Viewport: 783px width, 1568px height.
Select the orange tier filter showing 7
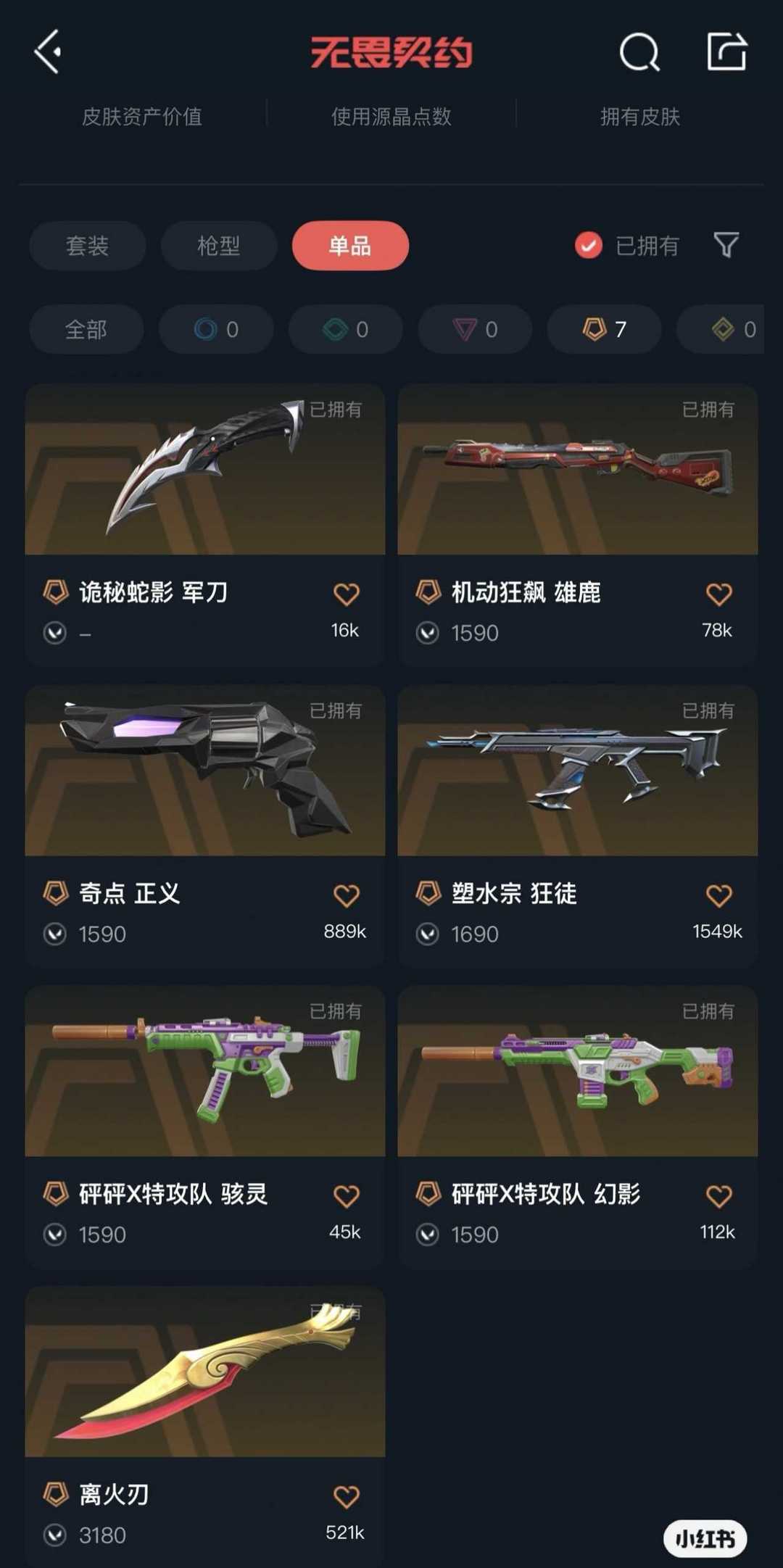pyautogui.click(x=604, y=329)
